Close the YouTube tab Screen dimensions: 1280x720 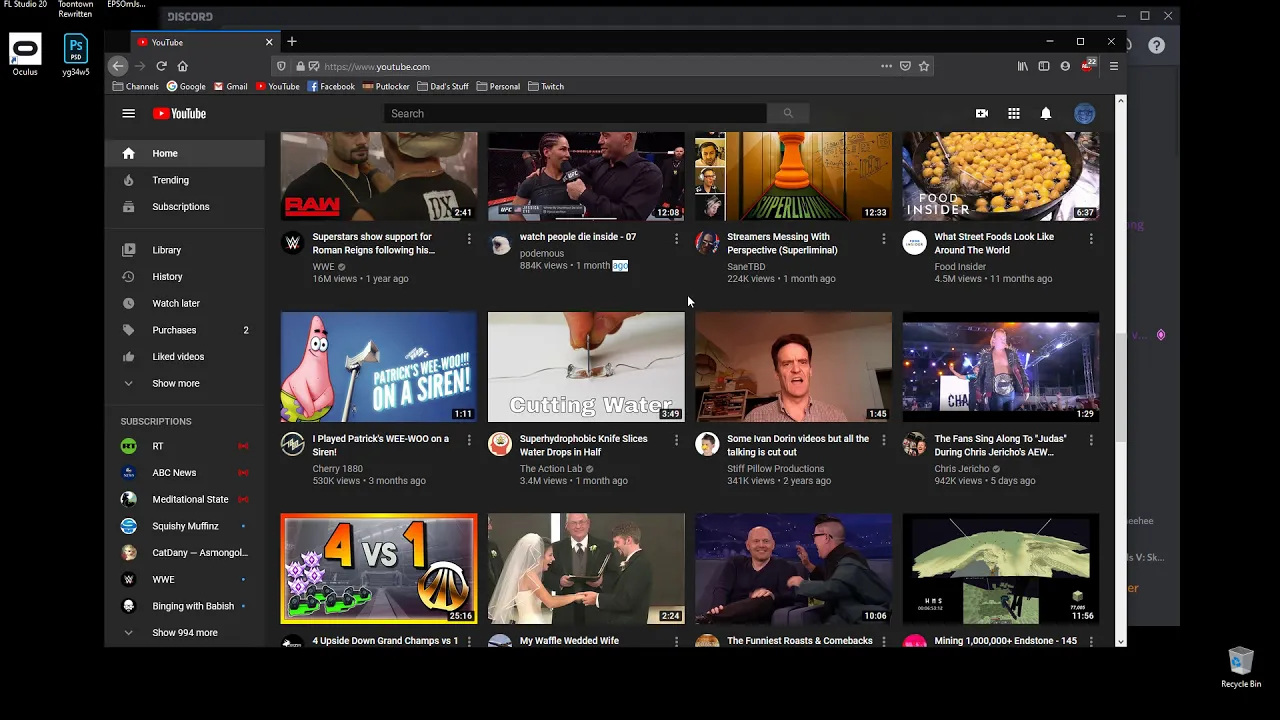coord(269,42)
